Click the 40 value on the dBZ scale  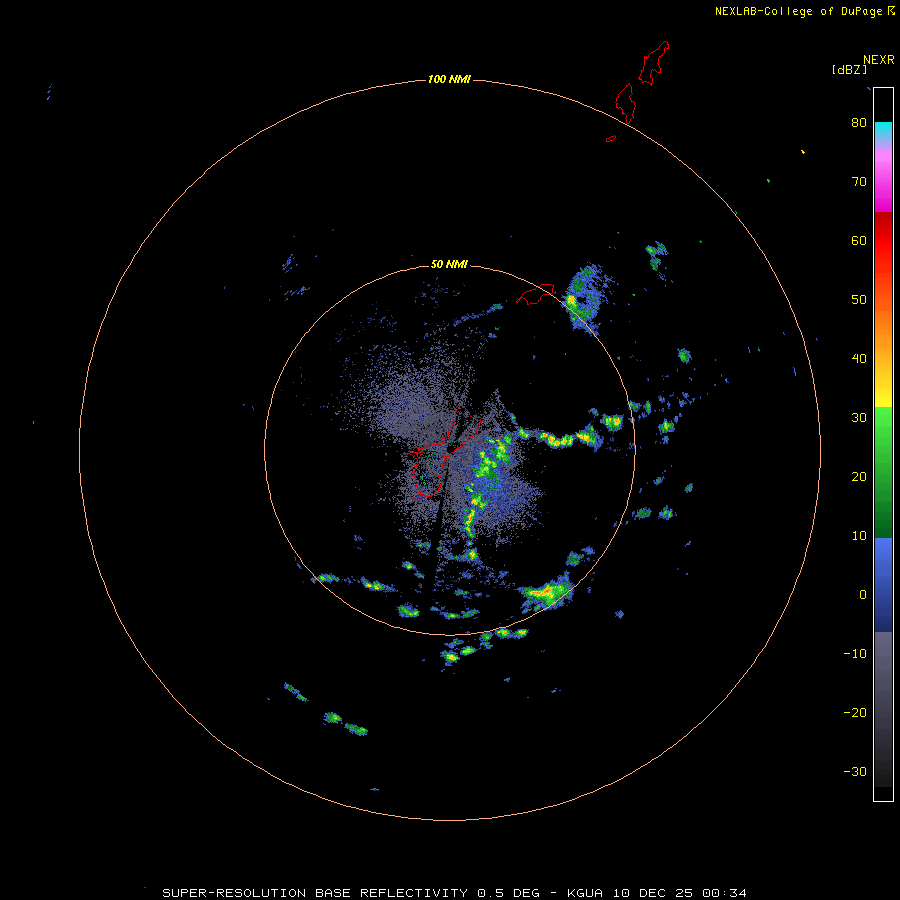pyautogui.click(x=859, y=358)
